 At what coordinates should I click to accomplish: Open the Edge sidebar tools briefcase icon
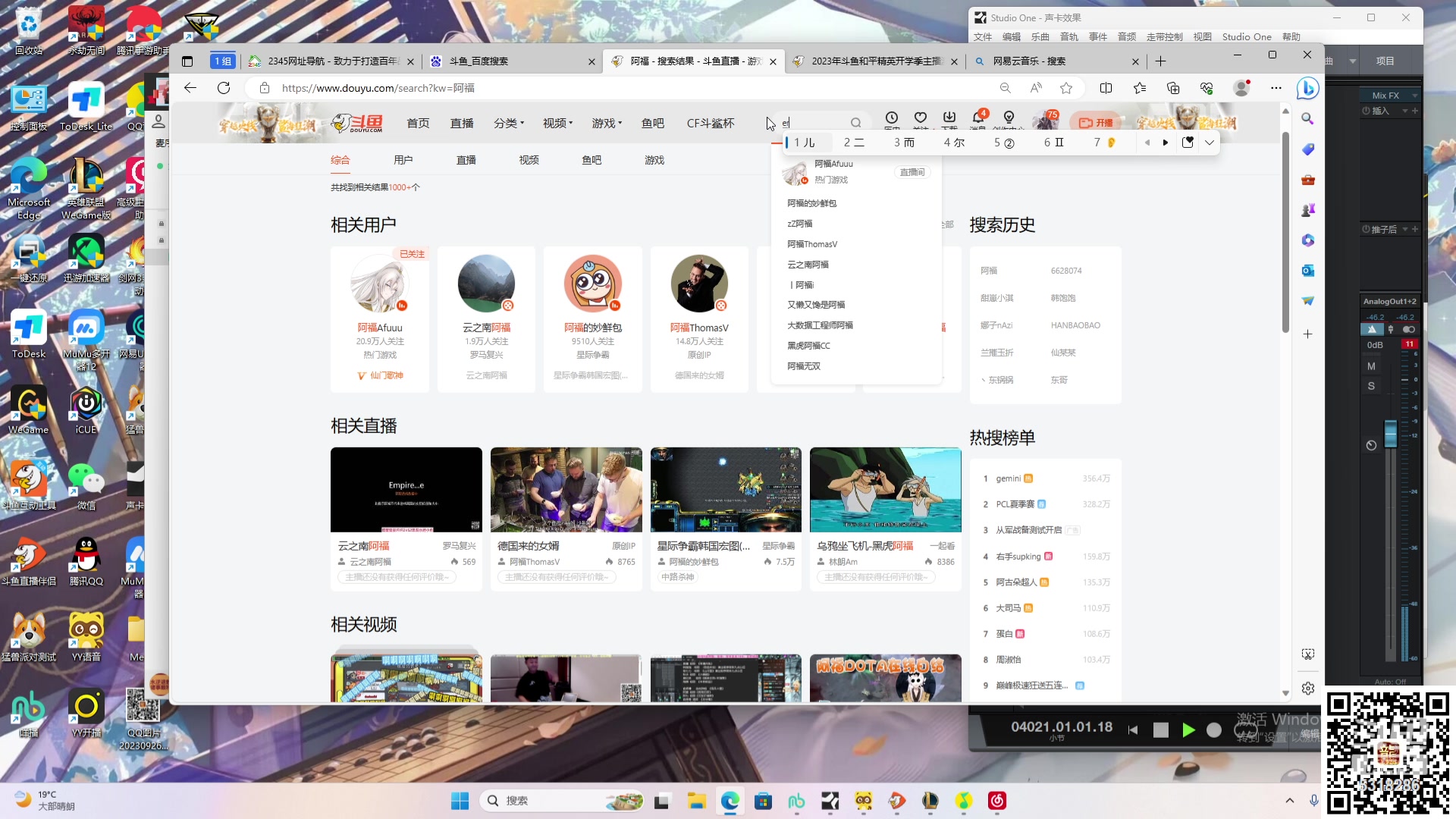pyautogui.click(x=1307, y=180)
